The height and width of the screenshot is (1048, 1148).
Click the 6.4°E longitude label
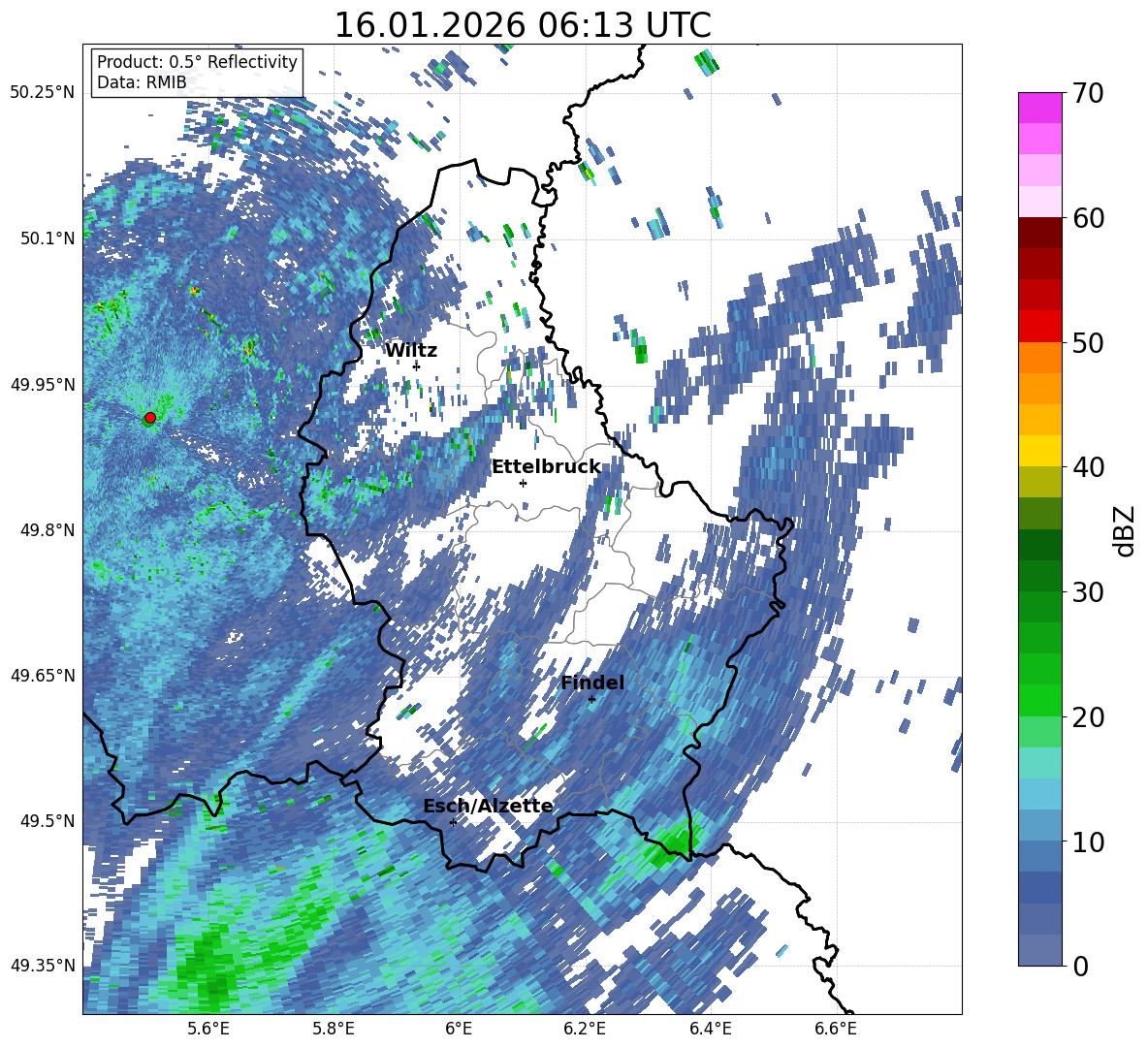(x=710, y=1029)
